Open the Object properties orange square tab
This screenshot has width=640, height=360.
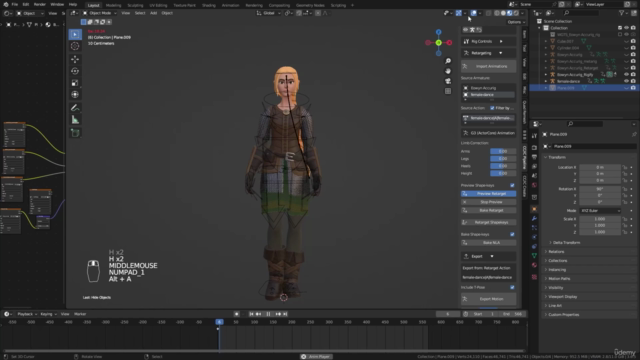click(534, 209)
